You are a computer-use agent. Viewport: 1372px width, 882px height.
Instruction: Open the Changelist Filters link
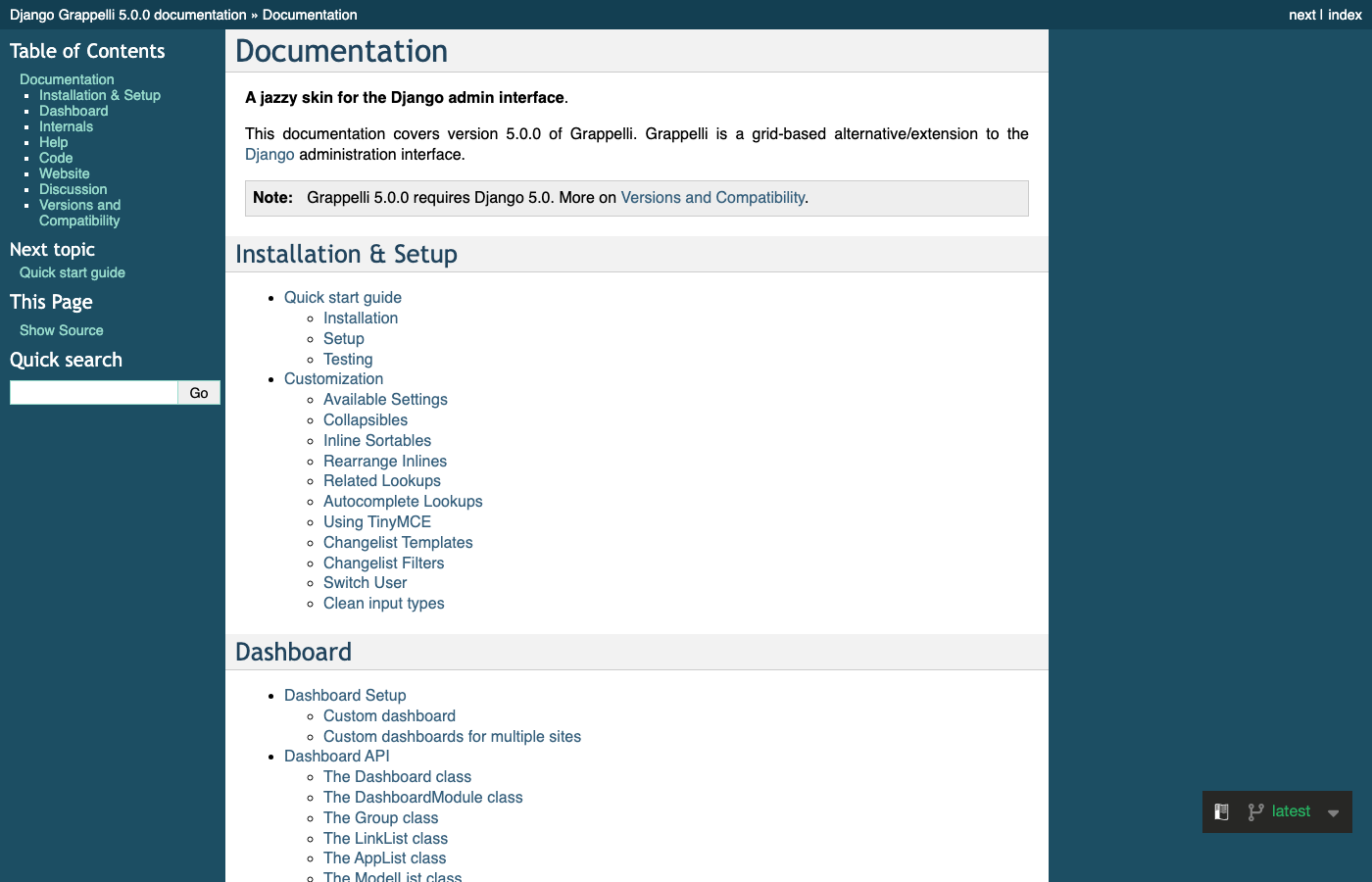coord(383,563)
